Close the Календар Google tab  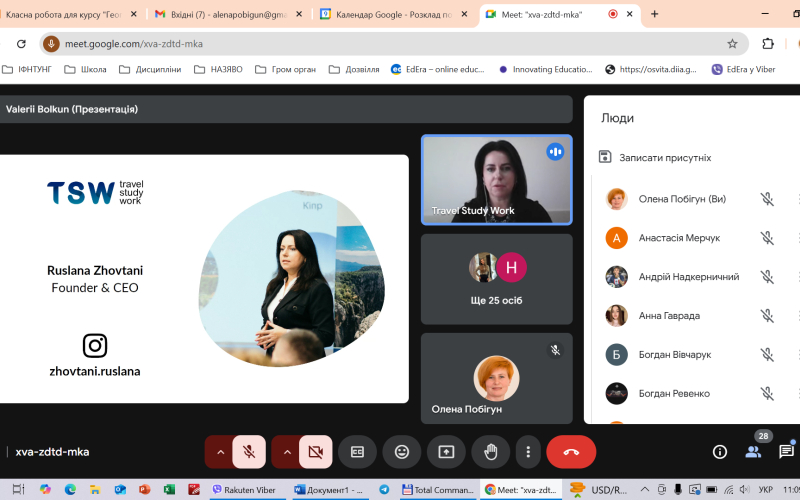tap(464, 14)
